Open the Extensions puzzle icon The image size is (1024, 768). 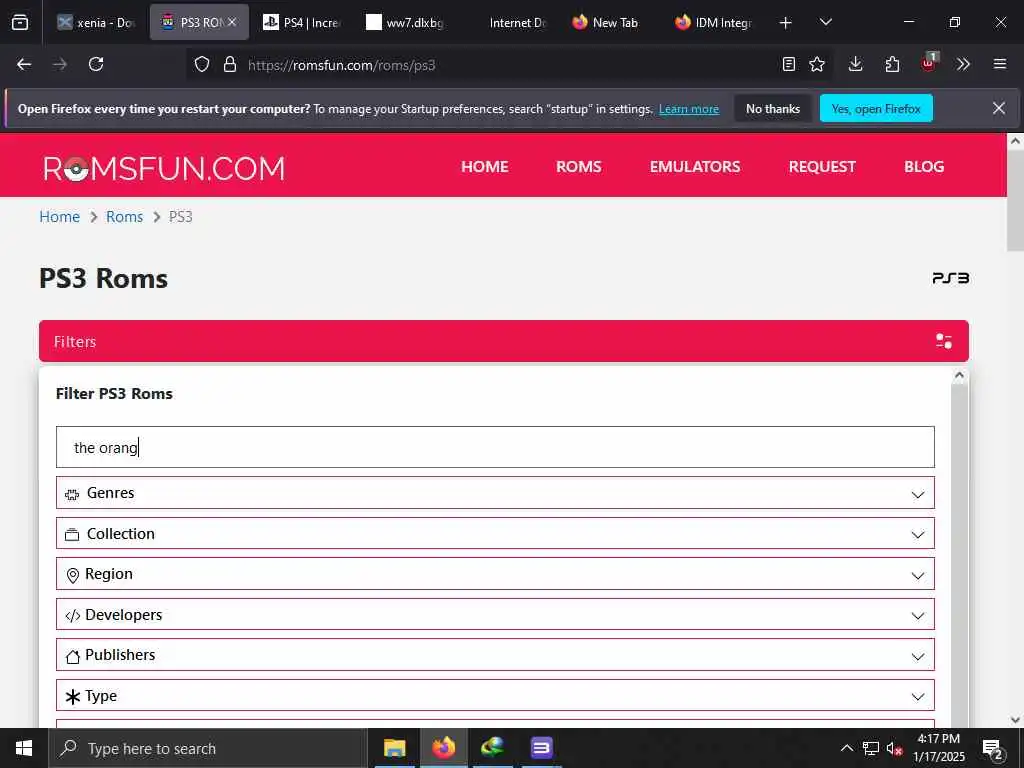click(x=892, y=64)
